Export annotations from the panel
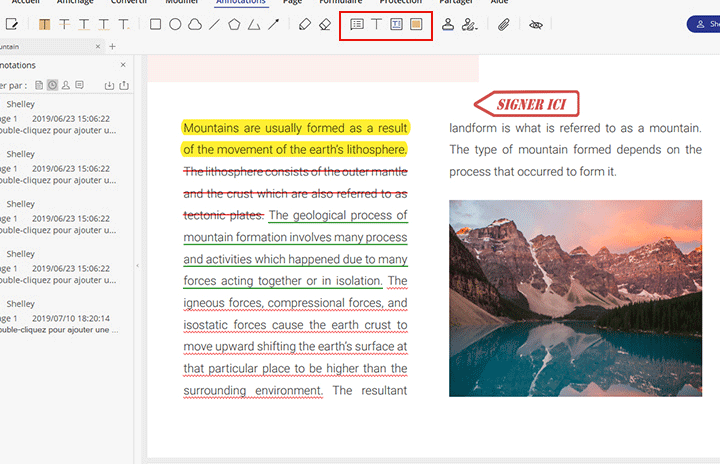This screenshot has width=720, height=464. (x=124, y=85)
